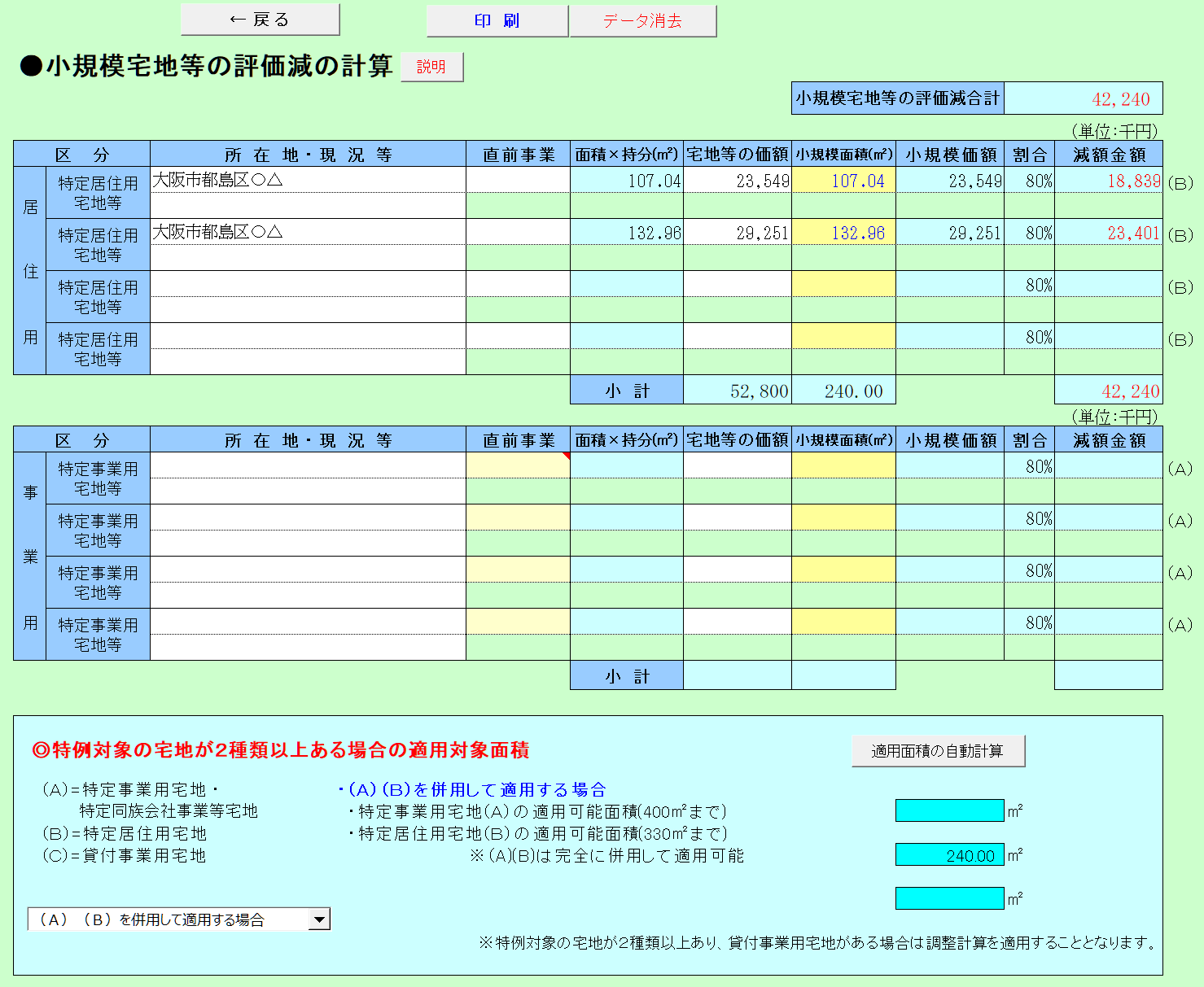
Task: Click first business row yellow 小規模面積 cell
Action: [x=843, y=465]
